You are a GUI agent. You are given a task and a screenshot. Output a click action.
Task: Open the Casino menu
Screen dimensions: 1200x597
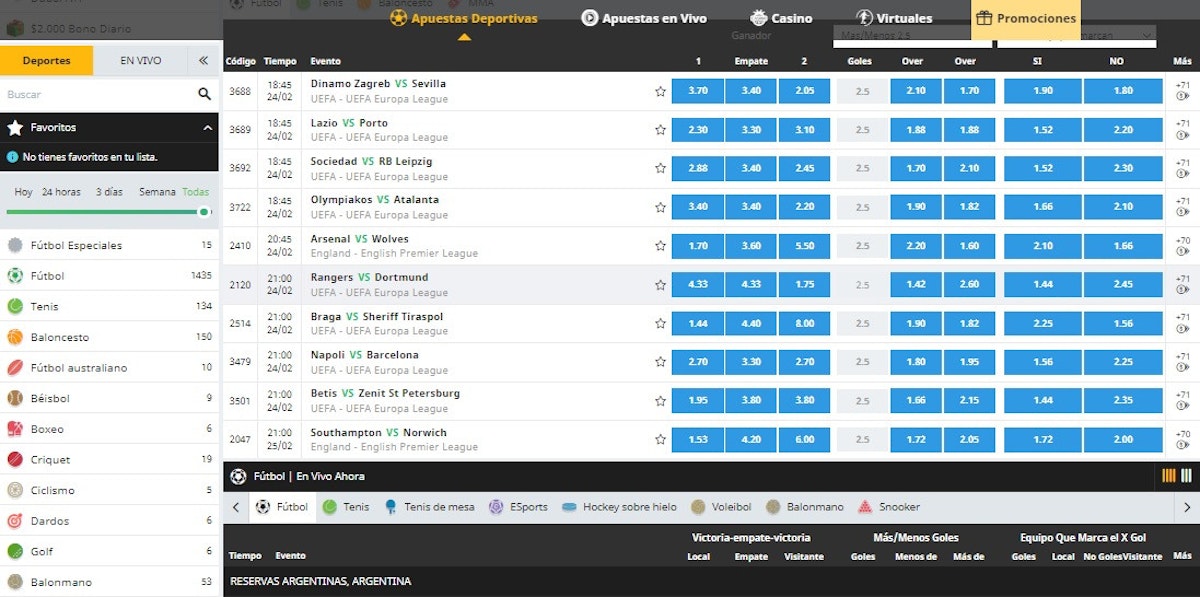[x=781, y=18]
